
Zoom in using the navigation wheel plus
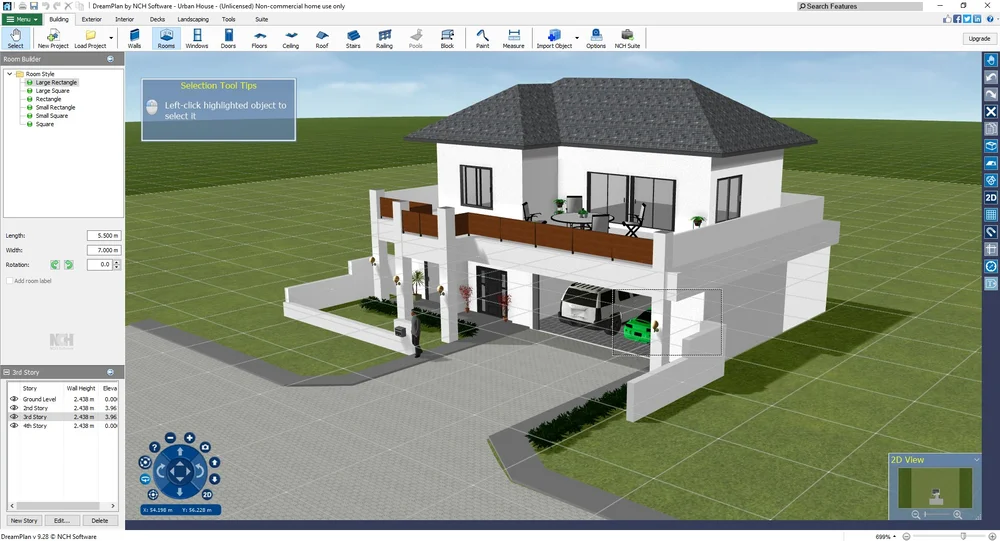tap(189, 438)
